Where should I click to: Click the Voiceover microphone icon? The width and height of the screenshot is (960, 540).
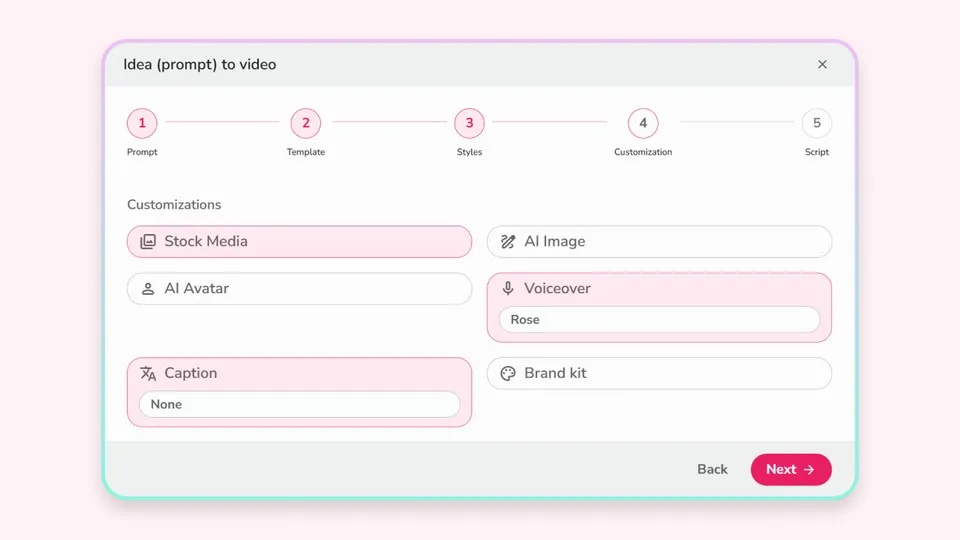click(x=508, y=288)
